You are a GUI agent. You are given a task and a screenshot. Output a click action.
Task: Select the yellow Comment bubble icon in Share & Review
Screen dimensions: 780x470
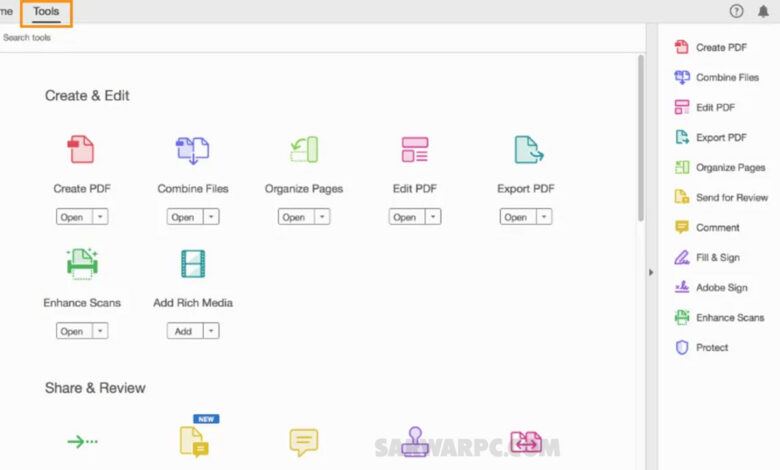point(304,442)
